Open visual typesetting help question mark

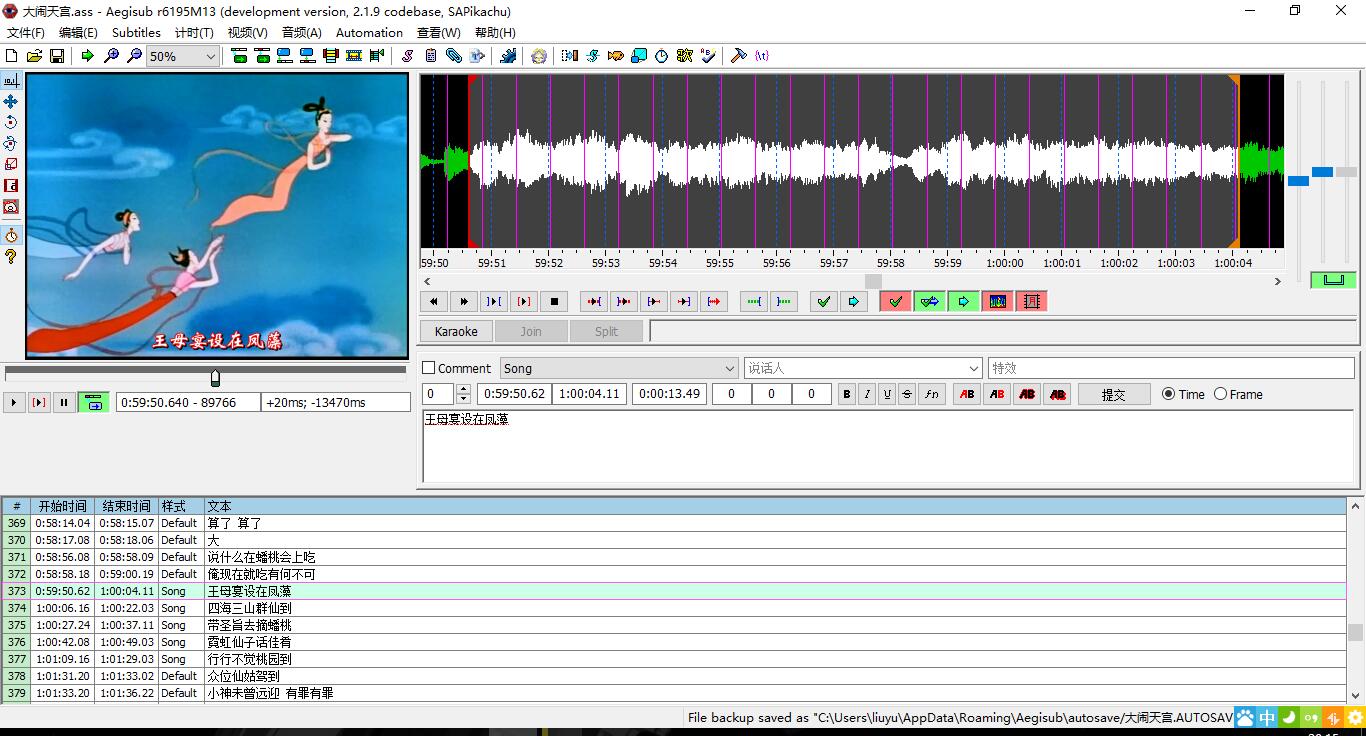(11, 257)
